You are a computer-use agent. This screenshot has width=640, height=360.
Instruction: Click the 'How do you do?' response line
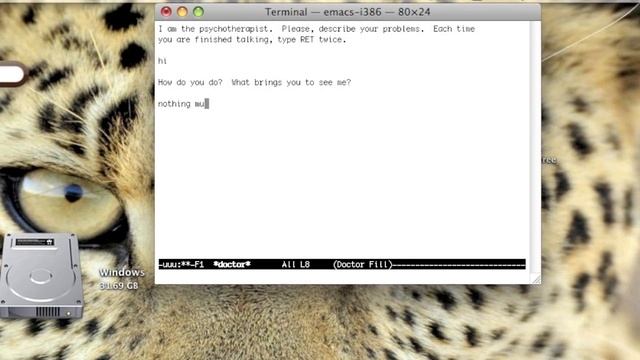click(254, 82)
